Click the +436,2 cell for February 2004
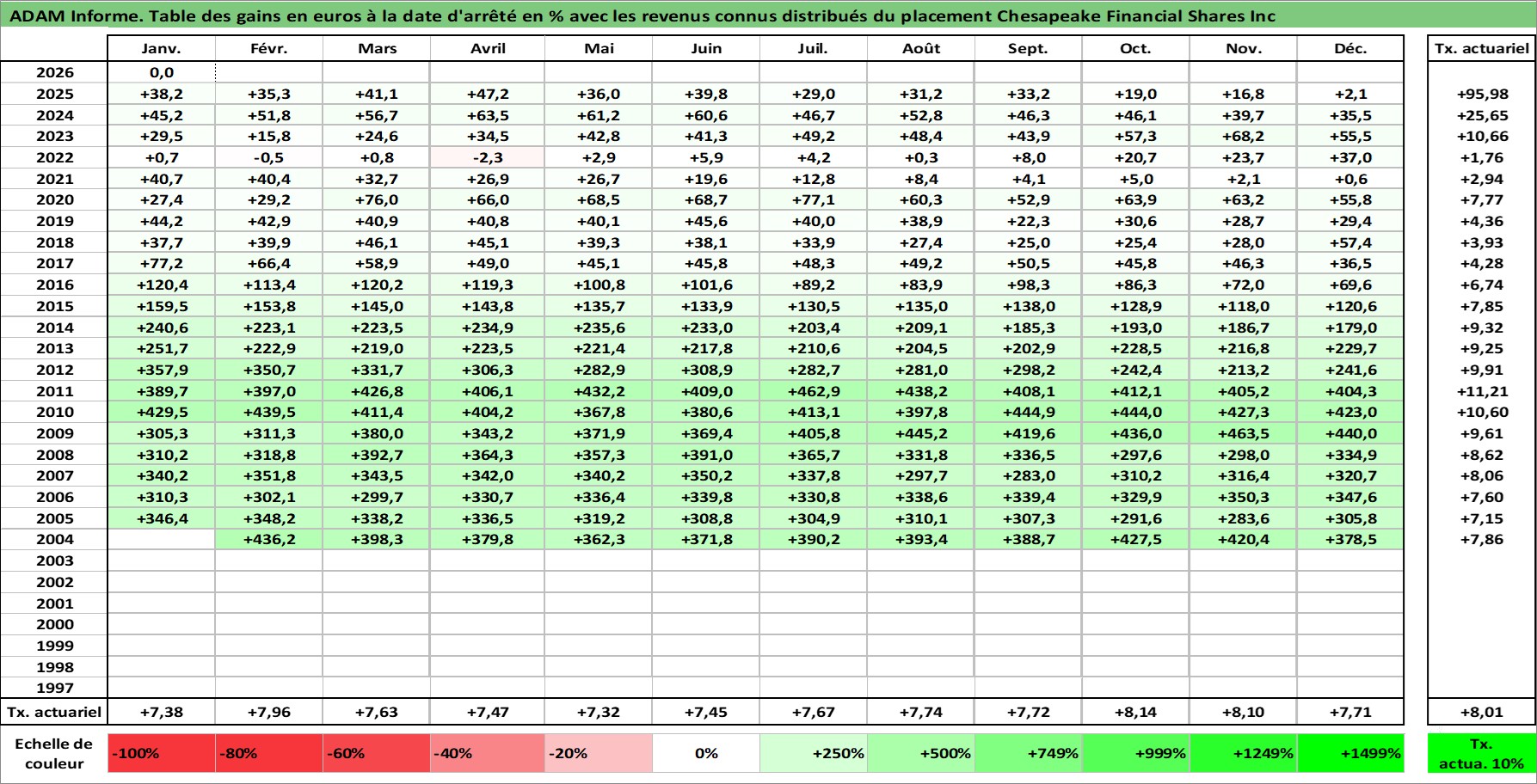The height and width of the screenshot is (784, 1537). [x=269, y=539]
